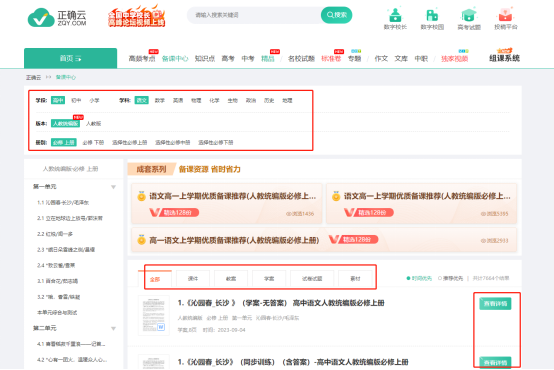Click 查看详情 for 同步训练 result
The image size is (554, 370).
pyautogui.click(x=495, y=363)
